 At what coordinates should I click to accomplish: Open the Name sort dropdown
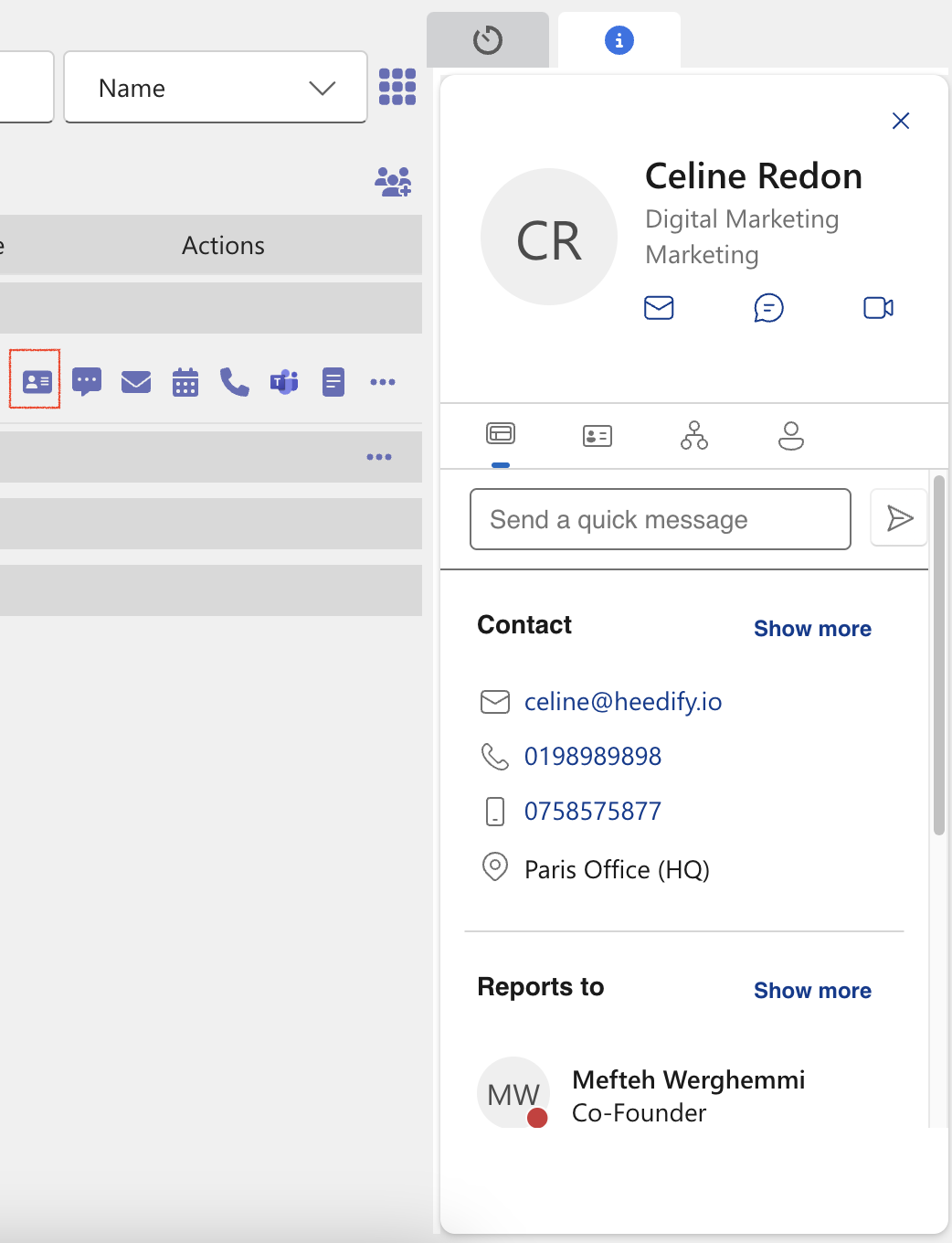click(x=216, y=88)
